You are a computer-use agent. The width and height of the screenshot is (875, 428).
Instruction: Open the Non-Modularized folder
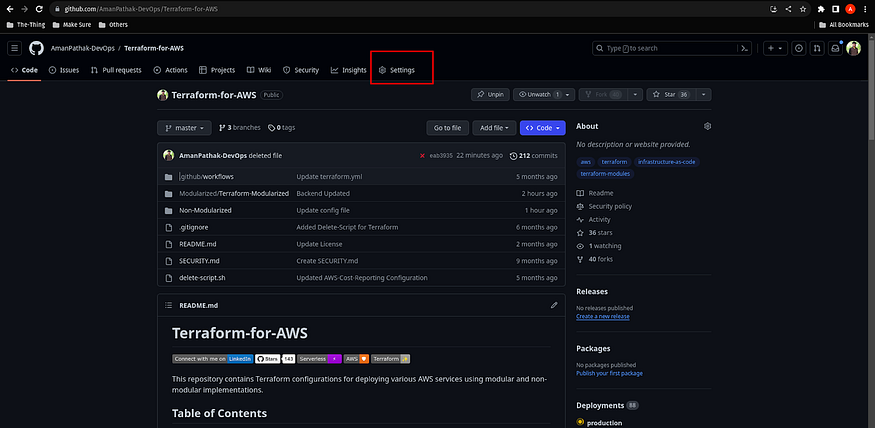[205, 210]
